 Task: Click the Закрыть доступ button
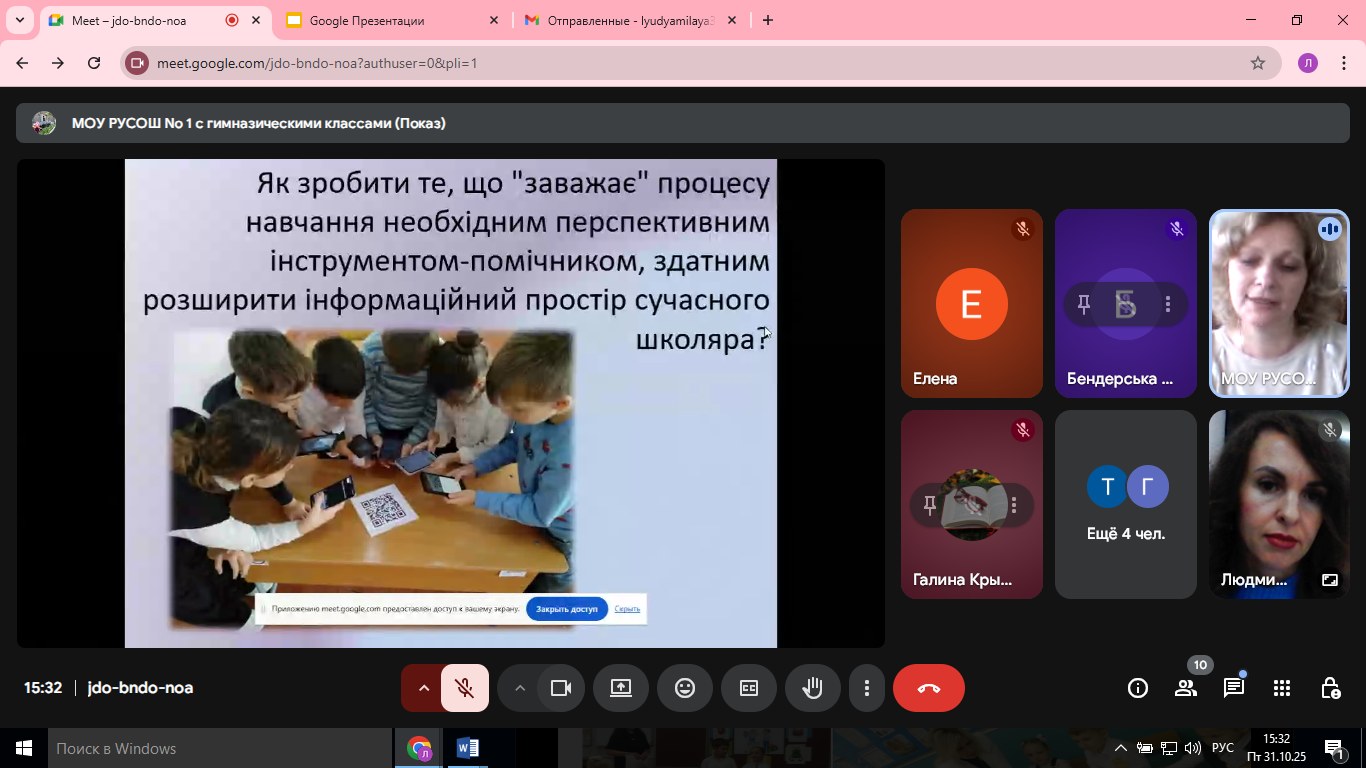pos(566,608)
